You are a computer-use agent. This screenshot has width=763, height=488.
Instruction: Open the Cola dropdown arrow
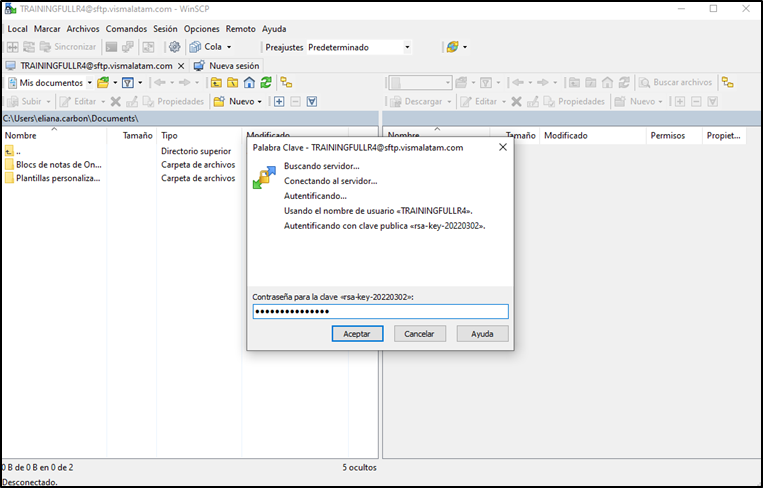point(229,47)
